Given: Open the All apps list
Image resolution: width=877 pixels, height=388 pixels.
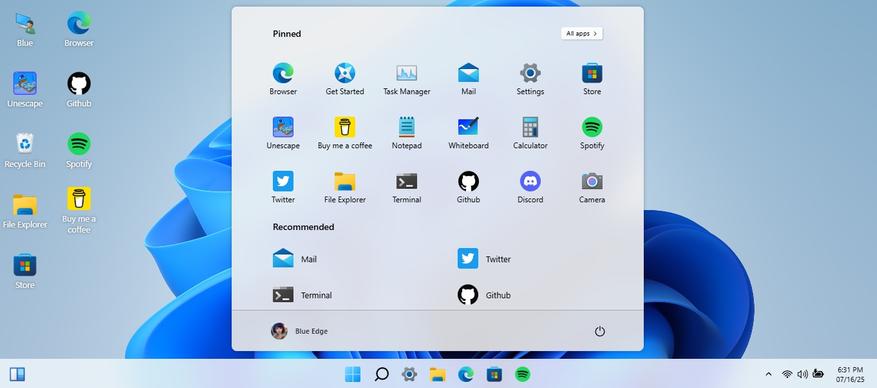Looking at the screenshot, I should coord(582,34).
